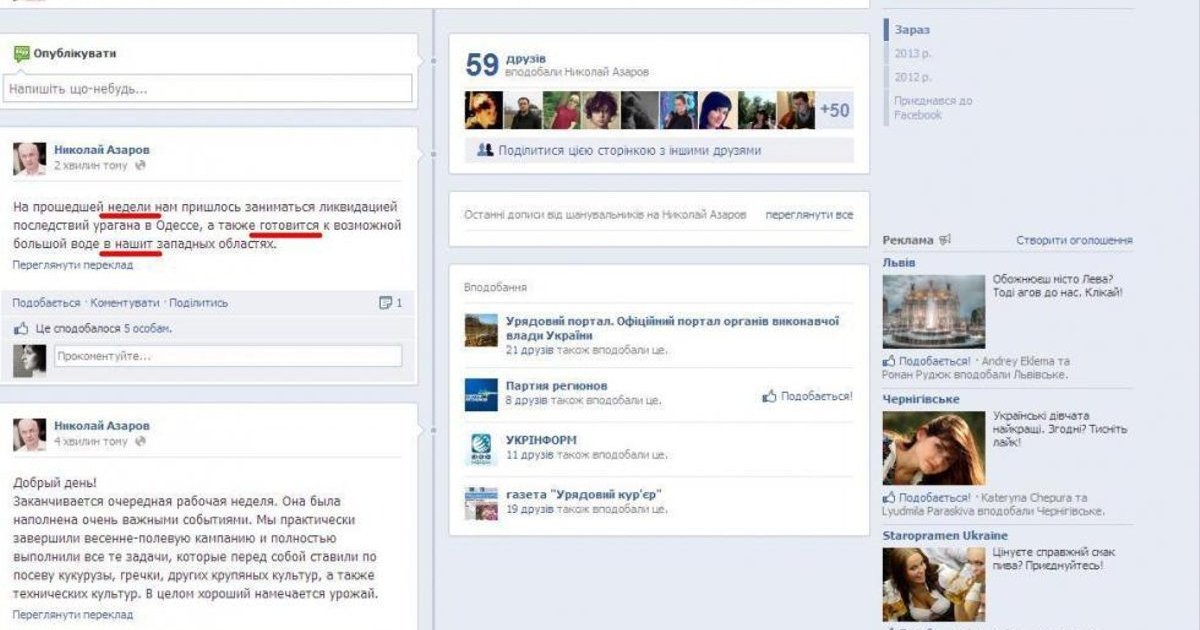The height and width of the screenshot is (630, 1200).
Task: Like the Партия регионов page
Action: tap(807, 396)
